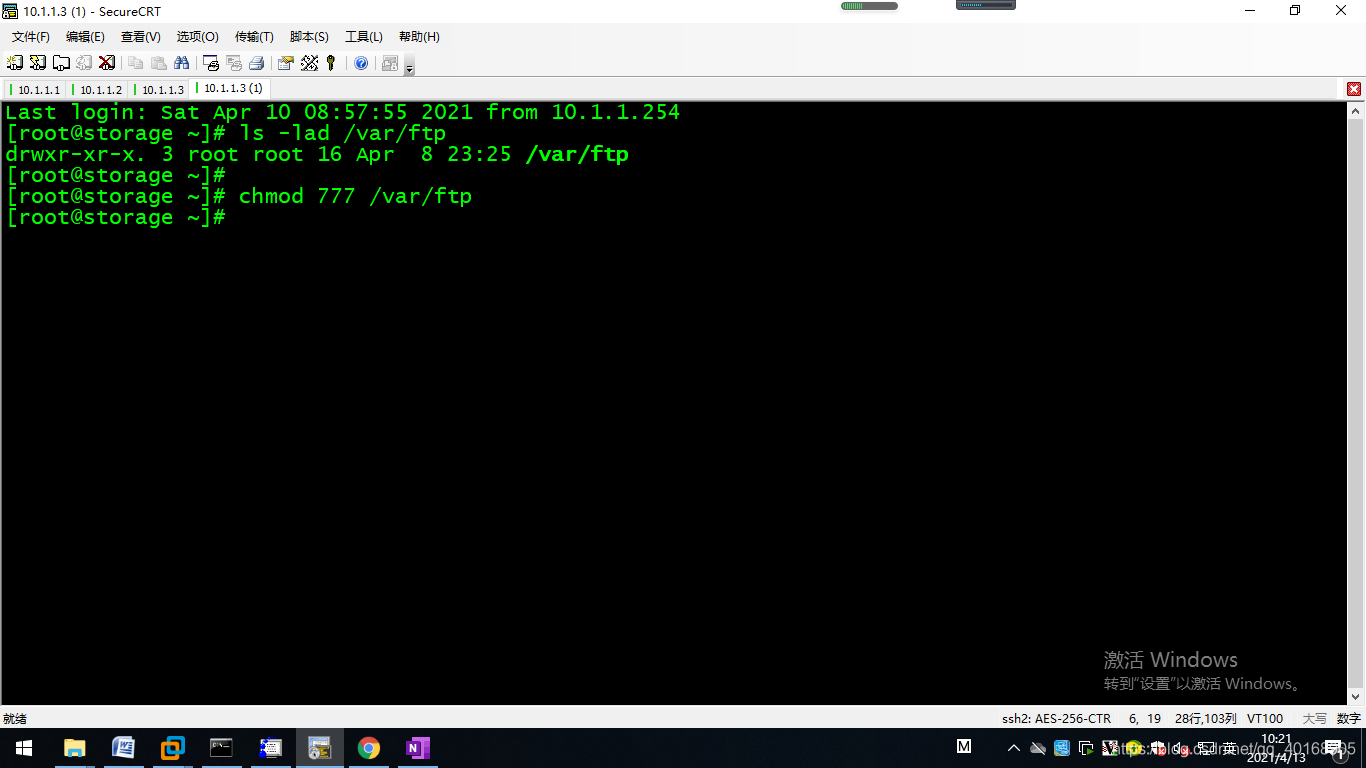Open the 工具(L) menu

pyautogui.click(x=364, y=37)
